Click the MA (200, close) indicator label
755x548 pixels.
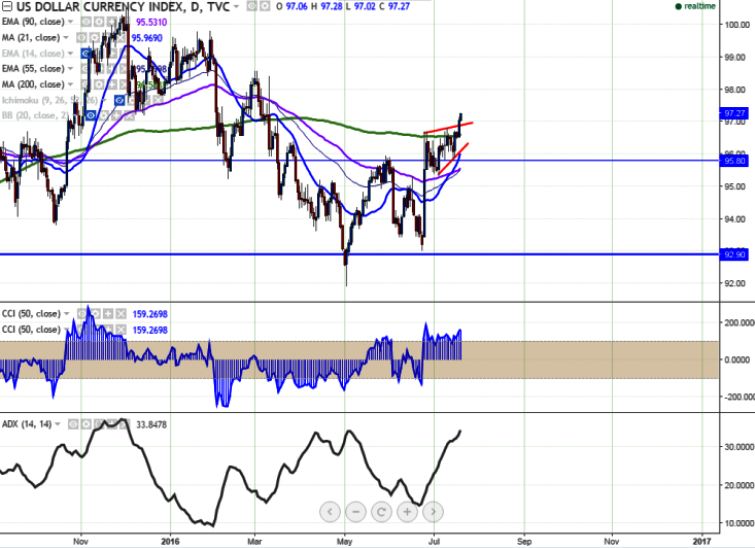tap(33, 85)
